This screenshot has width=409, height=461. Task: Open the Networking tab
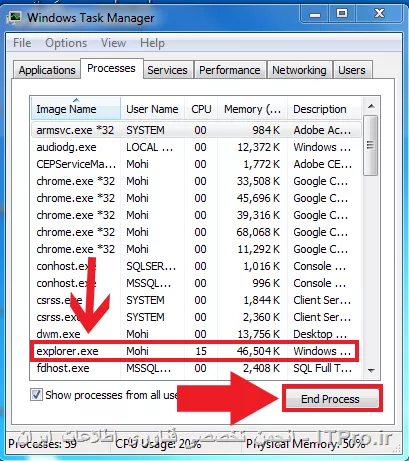pos(299,70)
